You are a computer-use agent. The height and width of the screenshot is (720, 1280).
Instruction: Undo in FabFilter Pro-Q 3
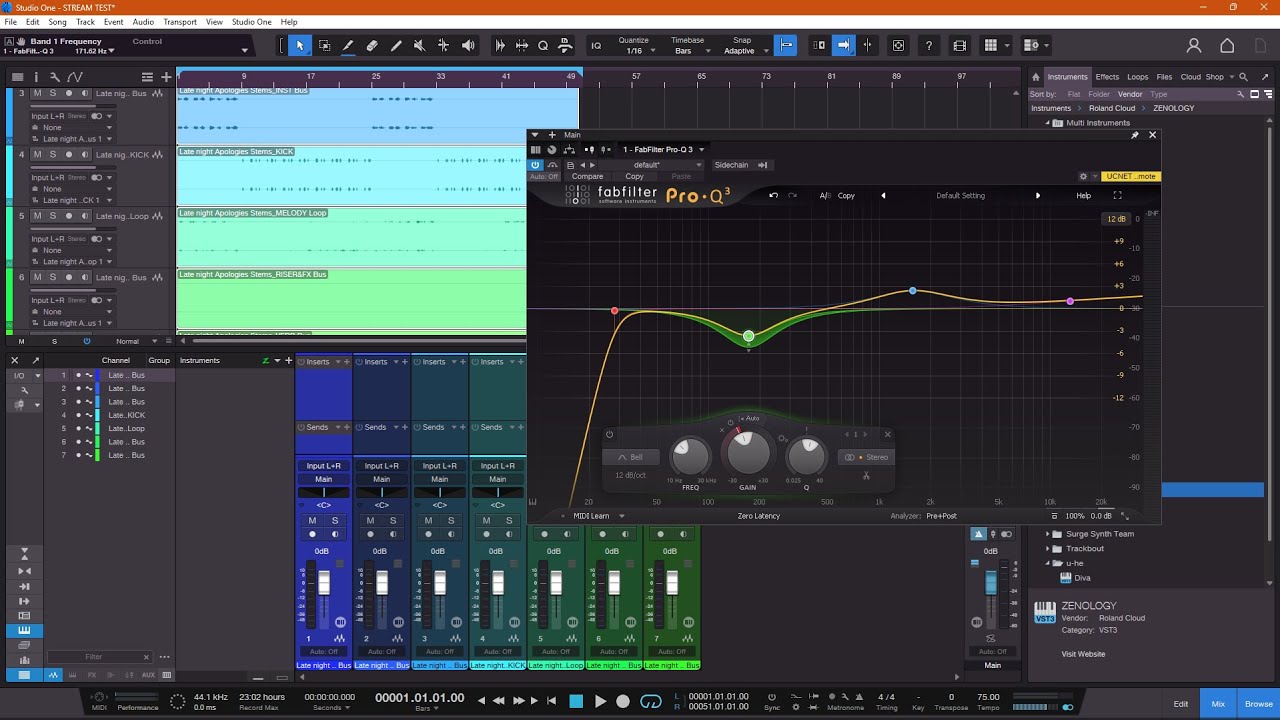773,195
